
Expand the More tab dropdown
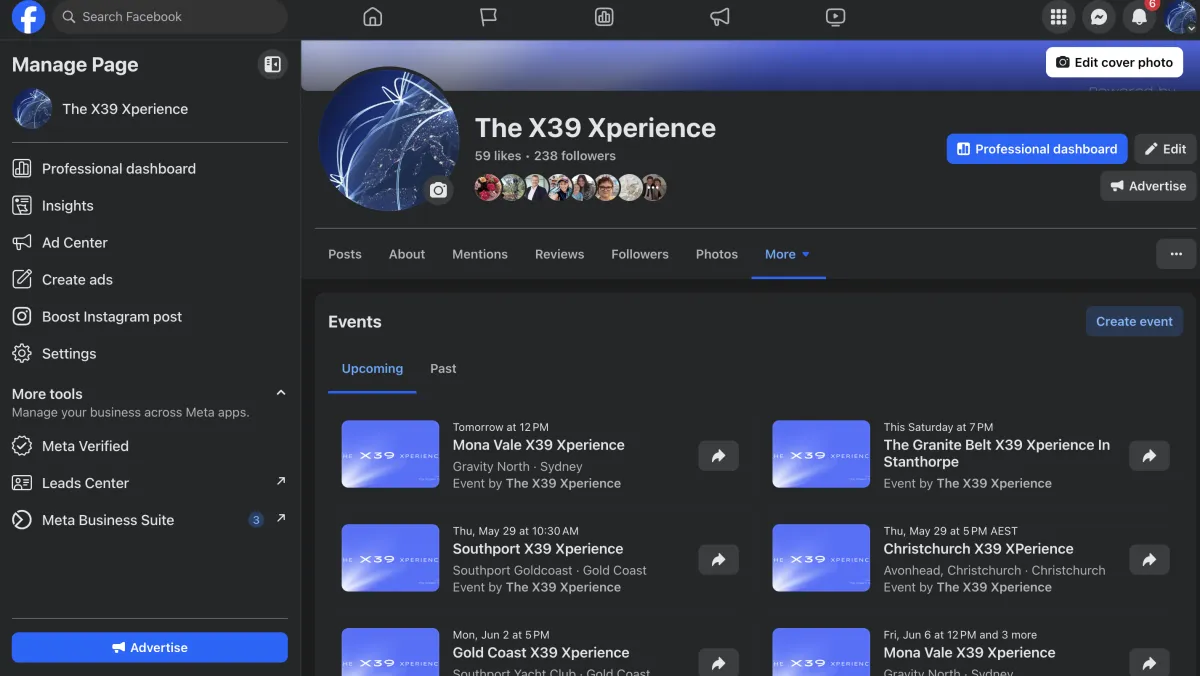point(787,254)
